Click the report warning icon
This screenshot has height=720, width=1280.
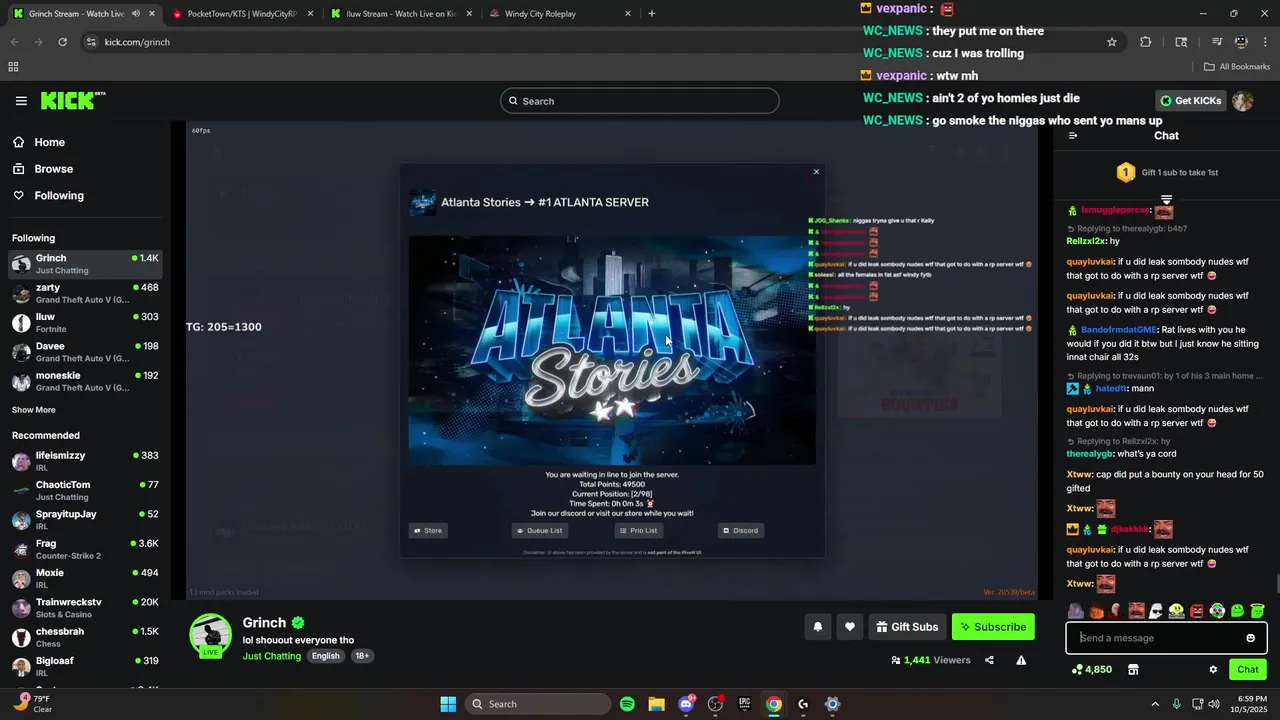click(1021, 660)
